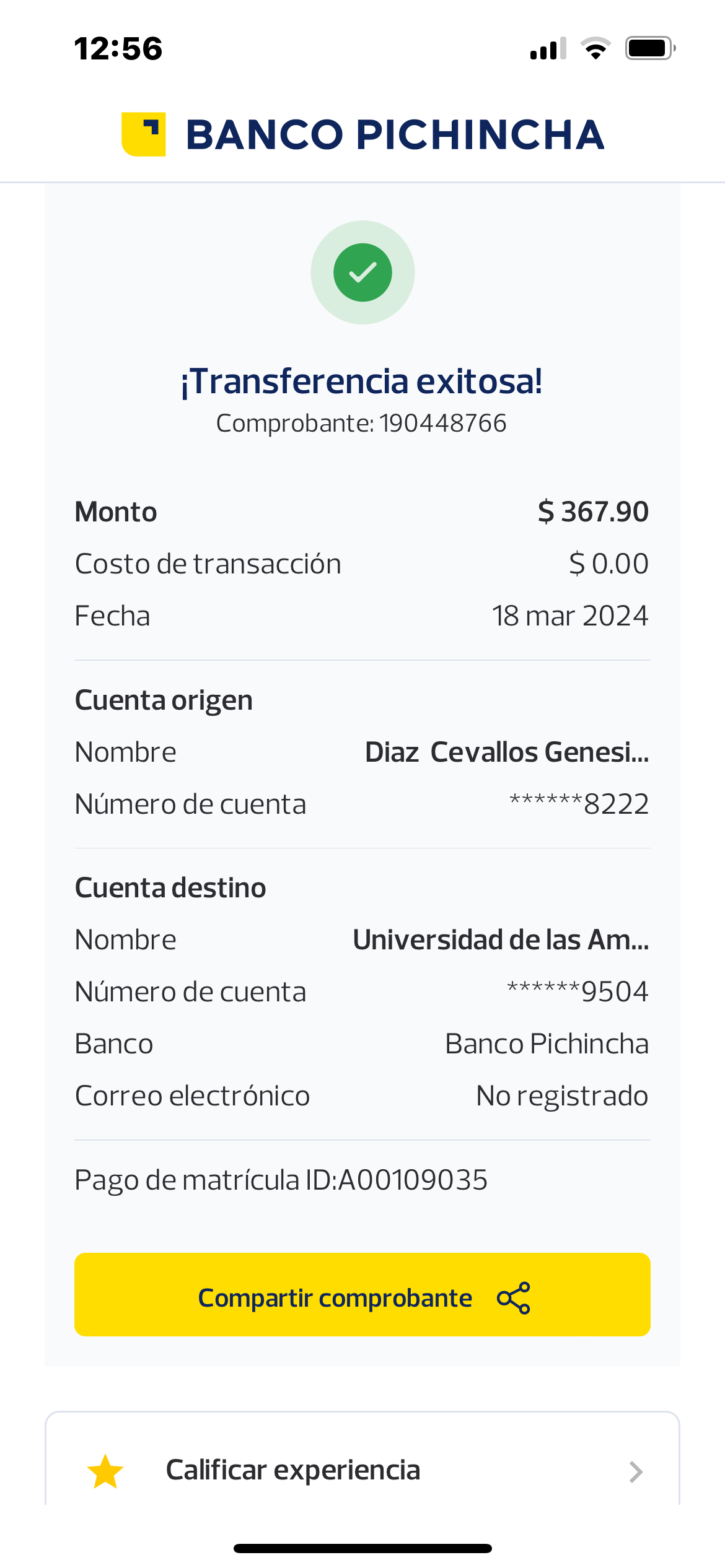Tap the amount $ 367.90
The image size is (725, 1568).
pyautogui.click(x=593, y=512)
